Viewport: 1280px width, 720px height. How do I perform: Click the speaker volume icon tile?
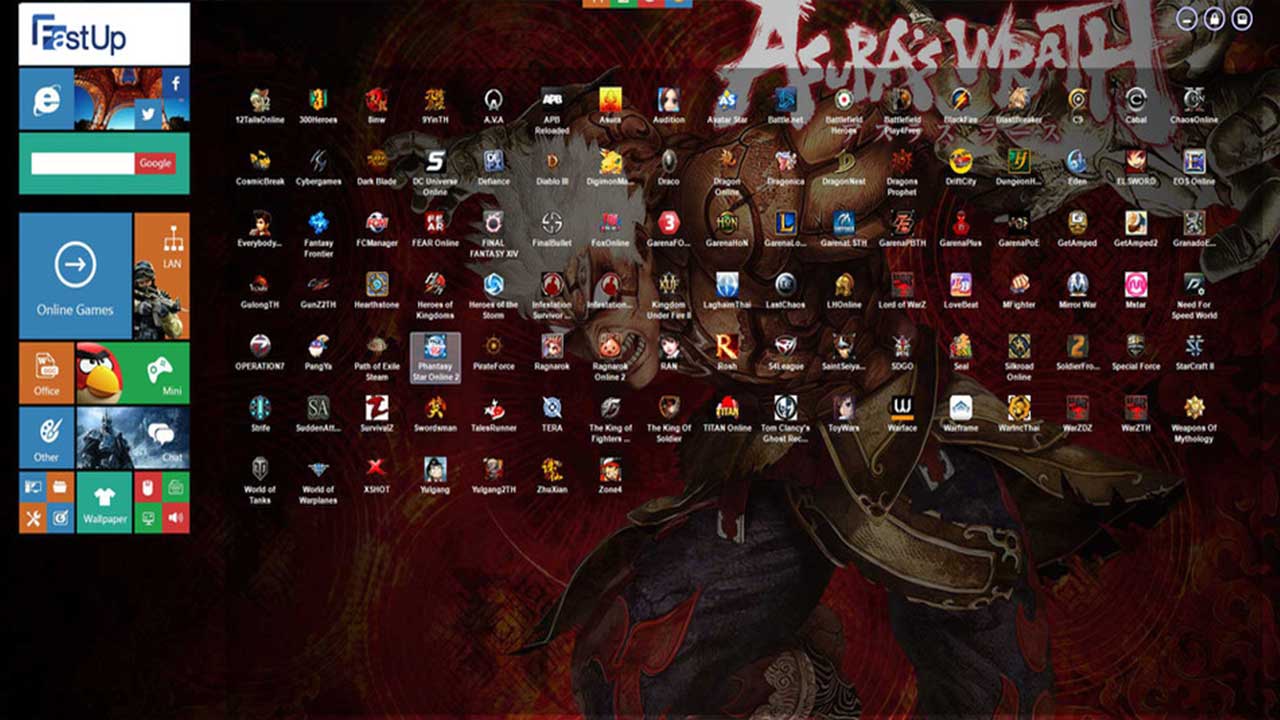176,518
